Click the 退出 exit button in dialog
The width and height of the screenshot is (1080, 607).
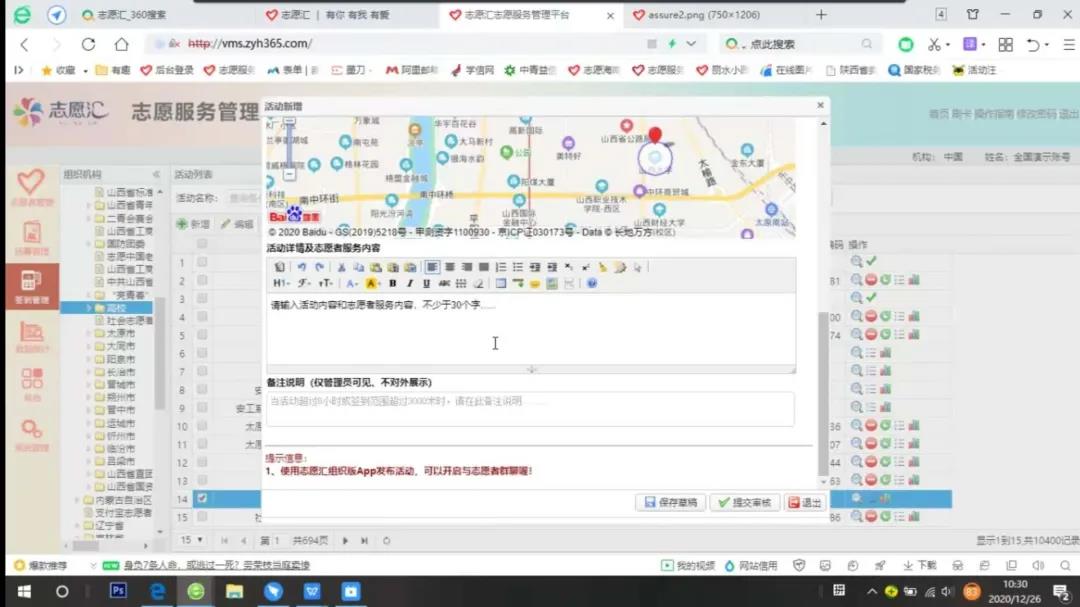(x=804, y=502)
